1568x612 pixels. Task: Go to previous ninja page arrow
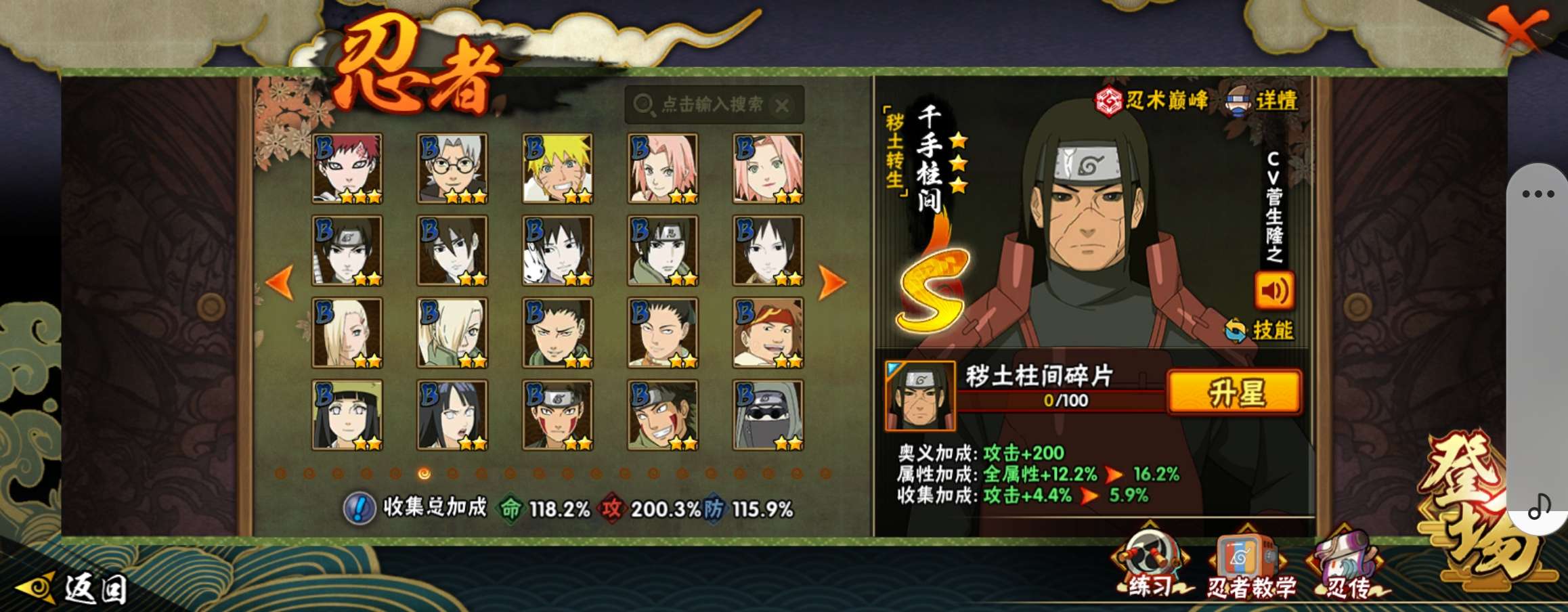click(x=280, y=282)
